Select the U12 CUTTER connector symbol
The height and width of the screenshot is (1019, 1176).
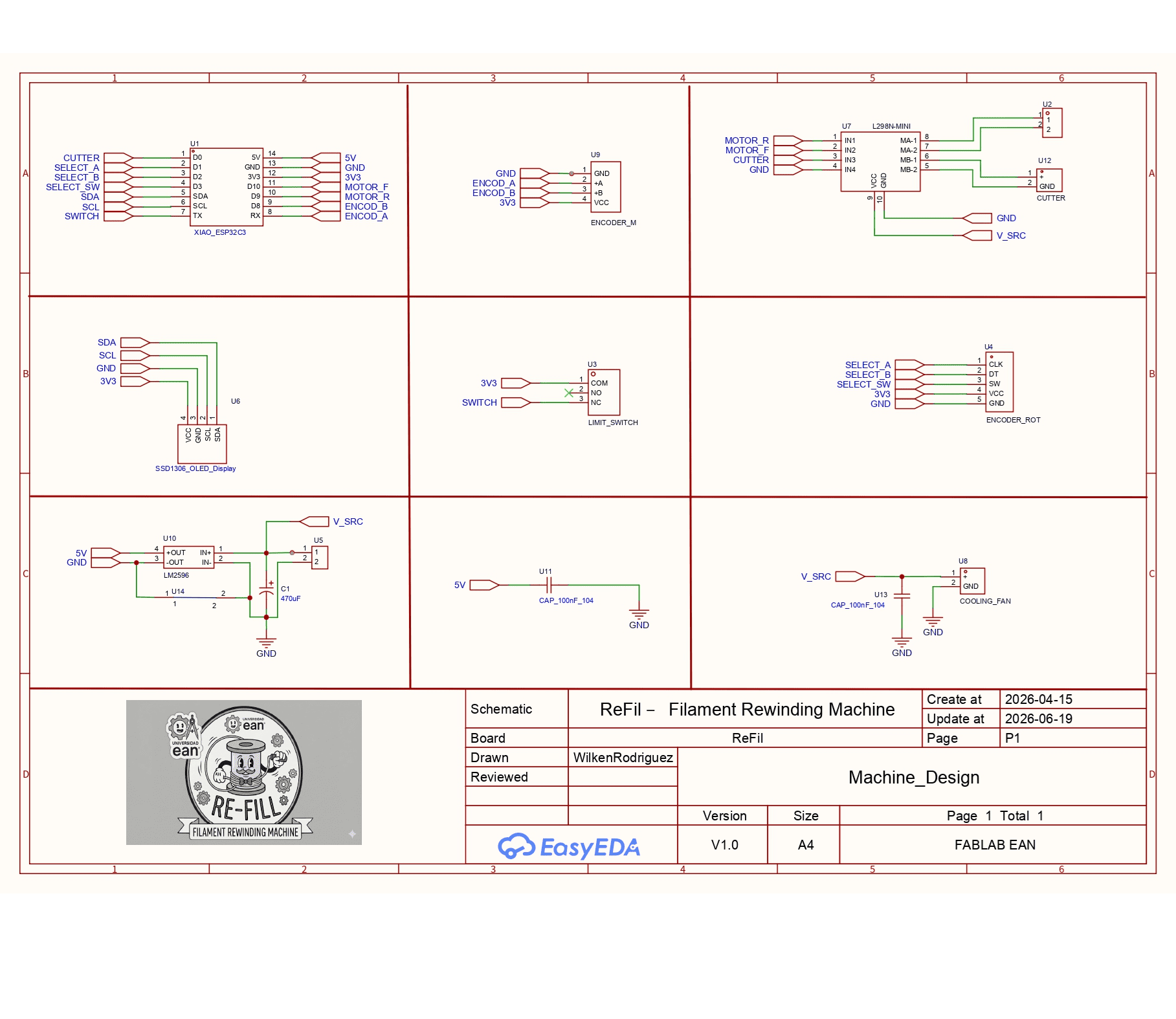click(x=1049, y=180)
